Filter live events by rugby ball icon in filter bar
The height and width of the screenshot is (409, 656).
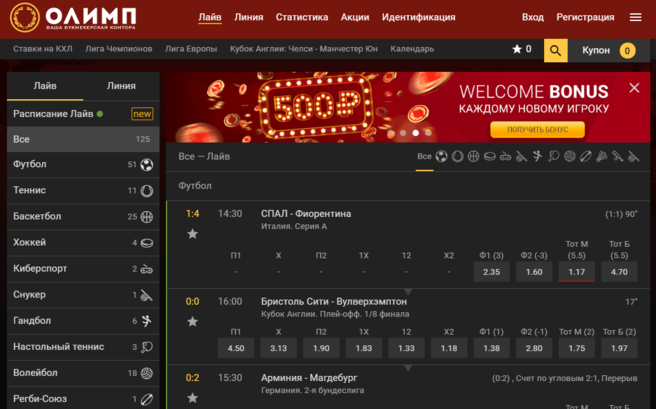(x=586, y=156)
